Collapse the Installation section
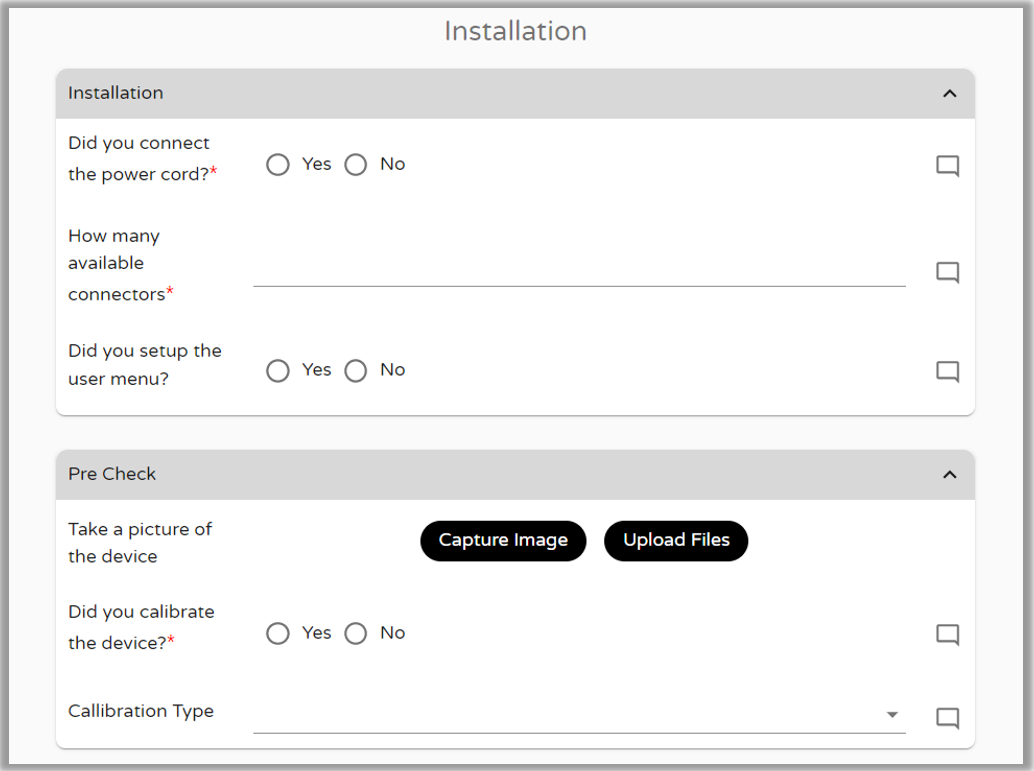The image size is (1034, 771). (949, 92)
